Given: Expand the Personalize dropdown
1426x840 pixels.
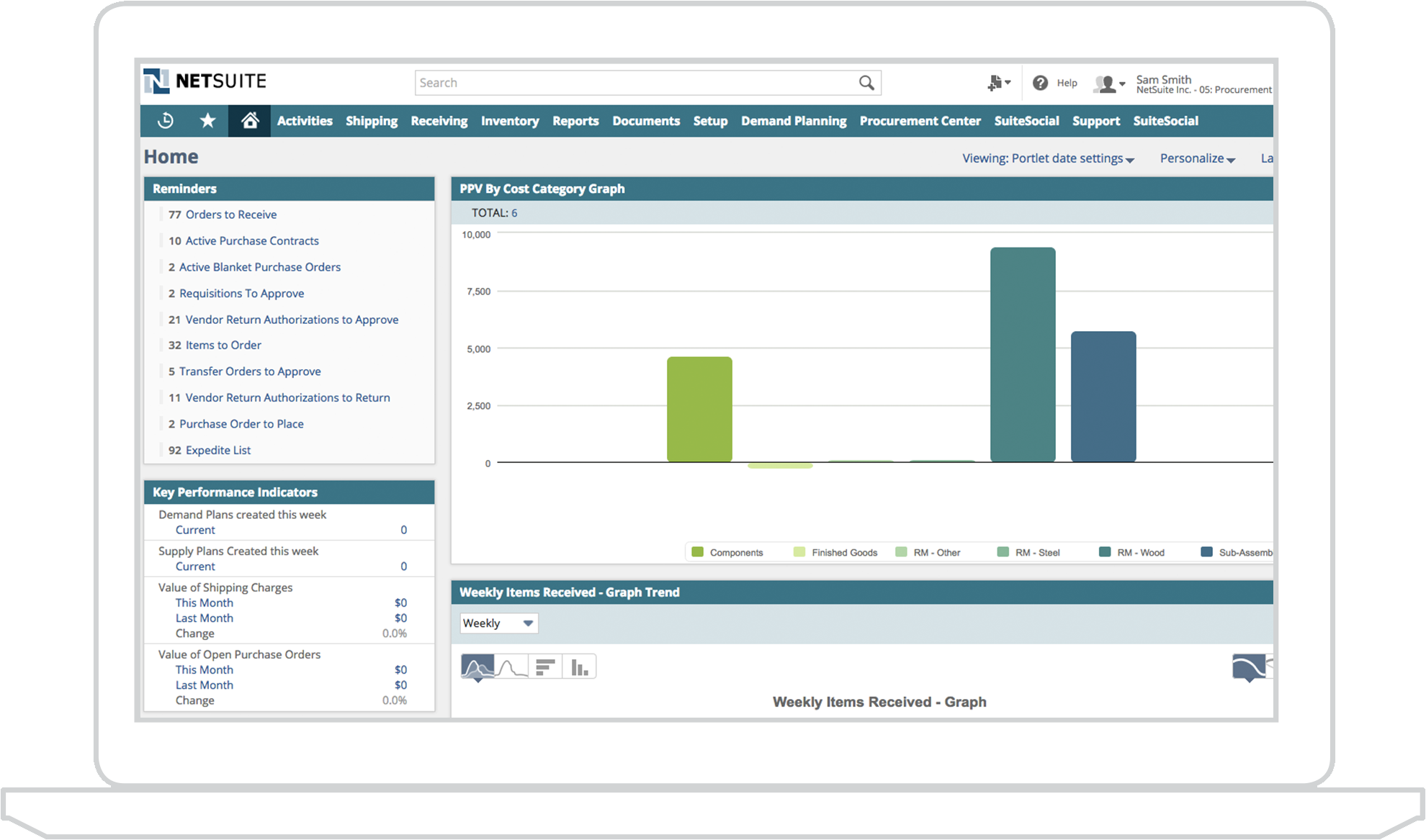Looking at the screenshot, I should point(1198,158).
